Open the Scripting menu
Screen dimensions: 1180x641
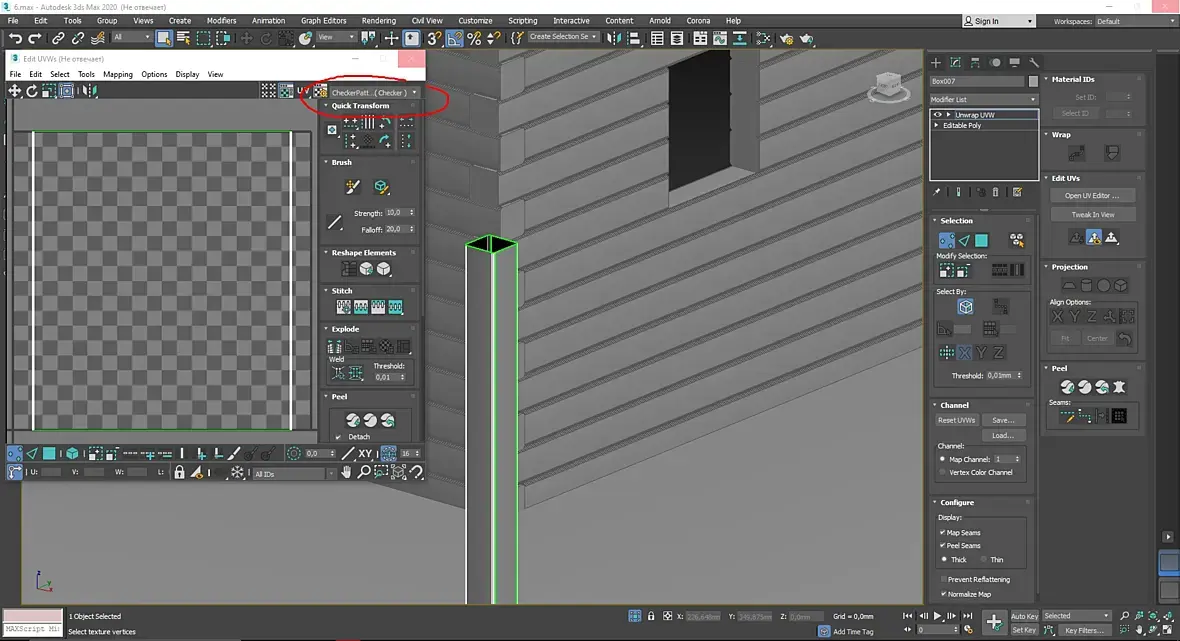522,20
